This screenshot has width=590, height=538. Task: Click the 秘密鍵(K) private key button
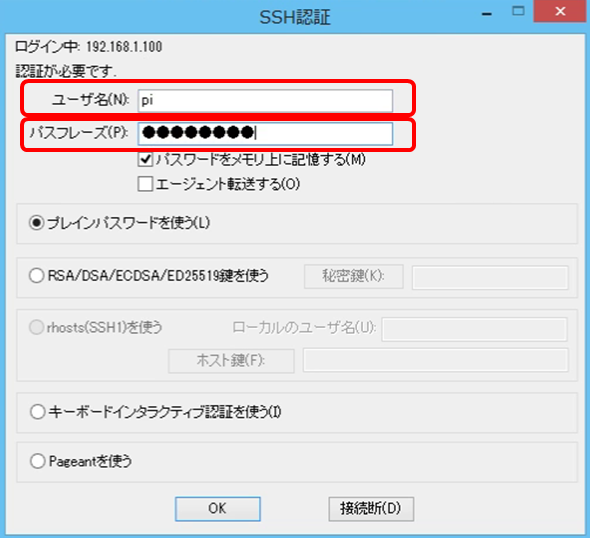point(354,277)
